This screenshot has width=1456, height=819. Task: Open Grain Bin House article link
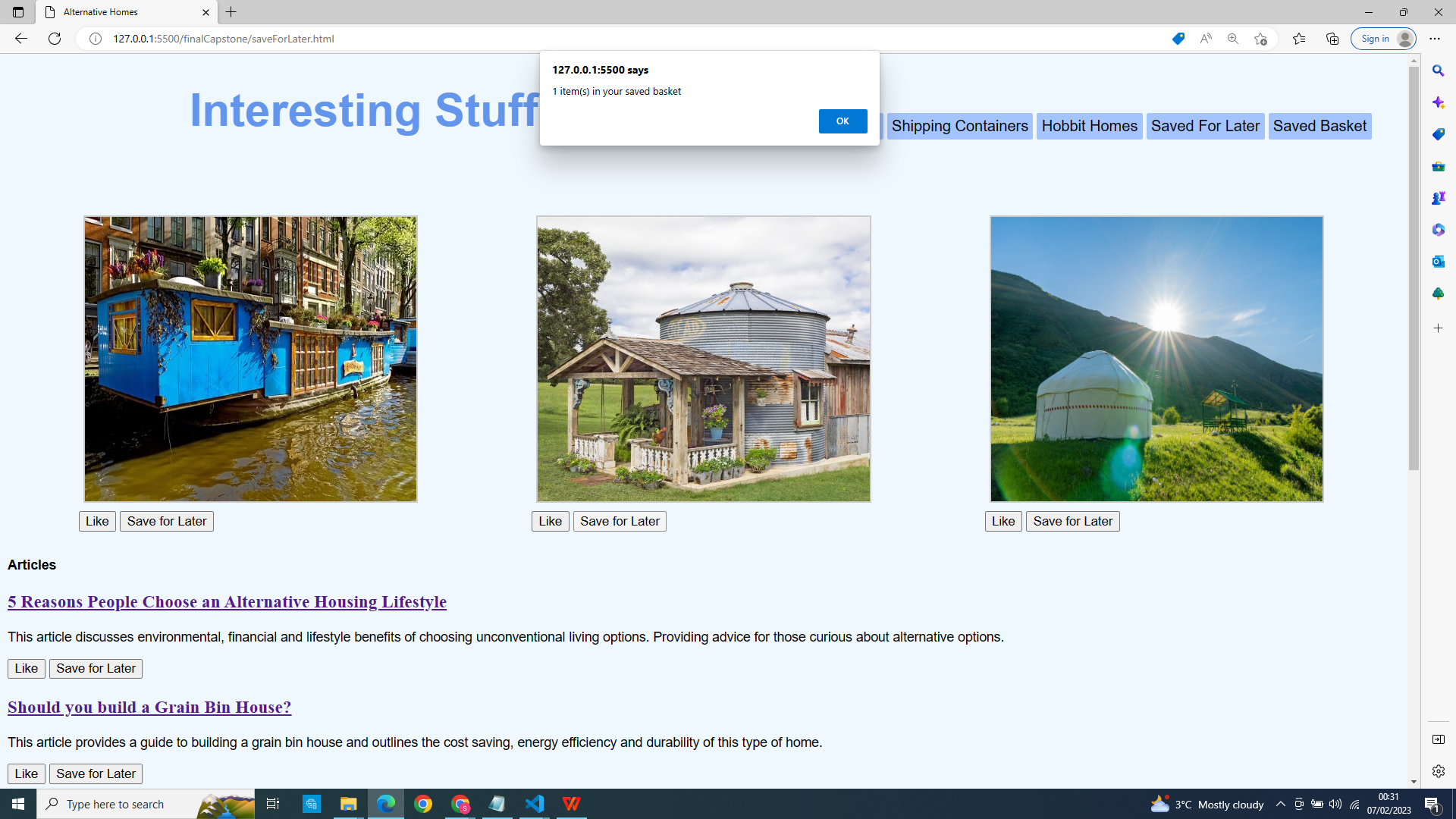click(149, 707)
